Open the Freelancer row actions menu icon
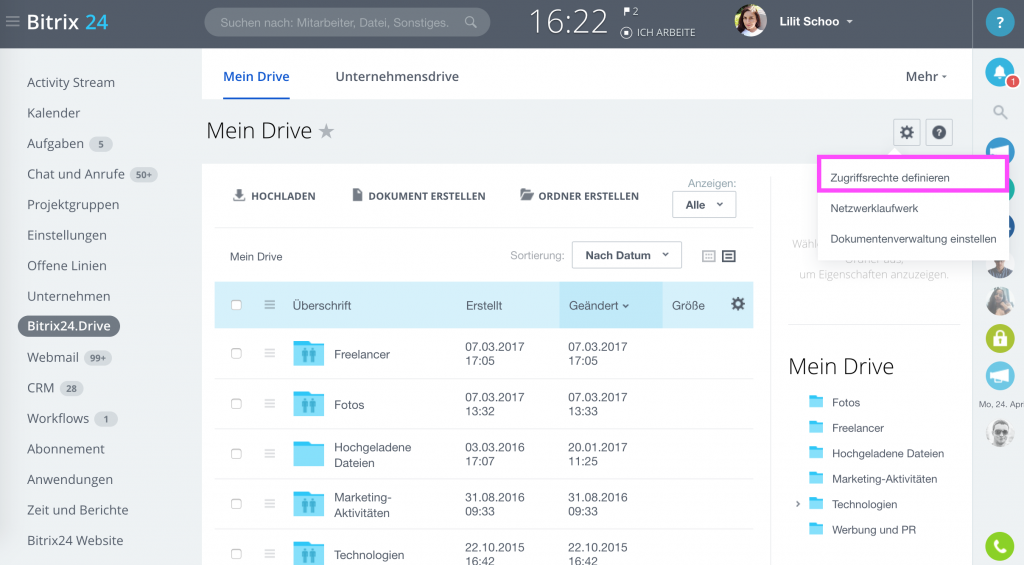 270,353
